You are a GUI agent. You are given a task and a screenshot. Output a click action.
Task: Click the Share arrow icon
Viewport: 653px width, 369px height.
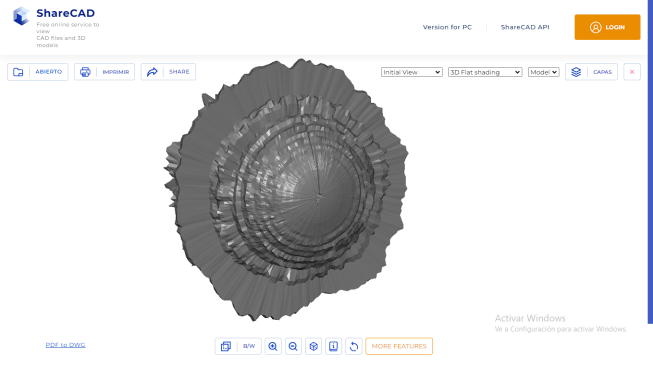click(x=152, y=72)
